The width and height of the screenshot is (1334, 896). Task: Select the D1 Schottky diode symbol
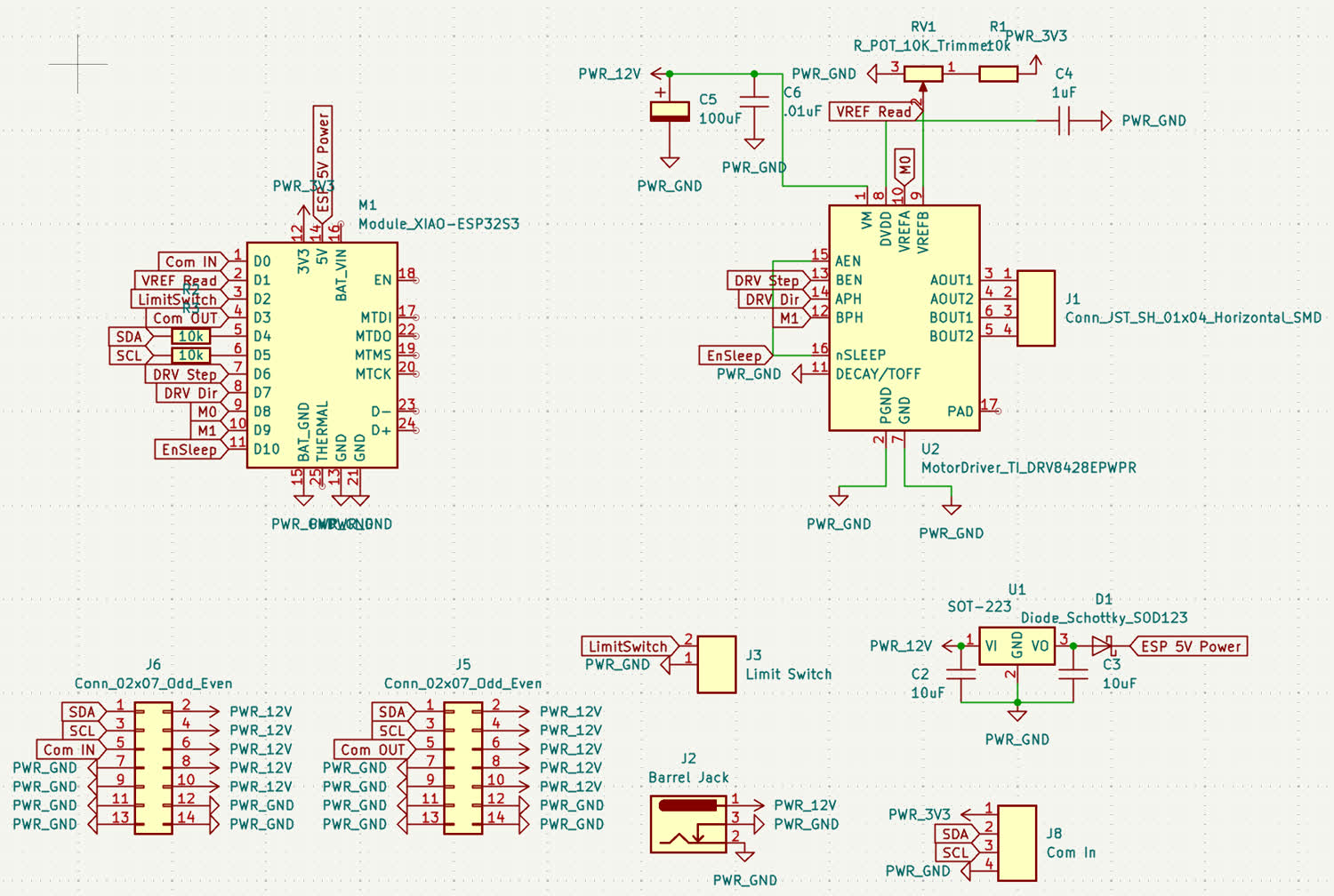1103,646
